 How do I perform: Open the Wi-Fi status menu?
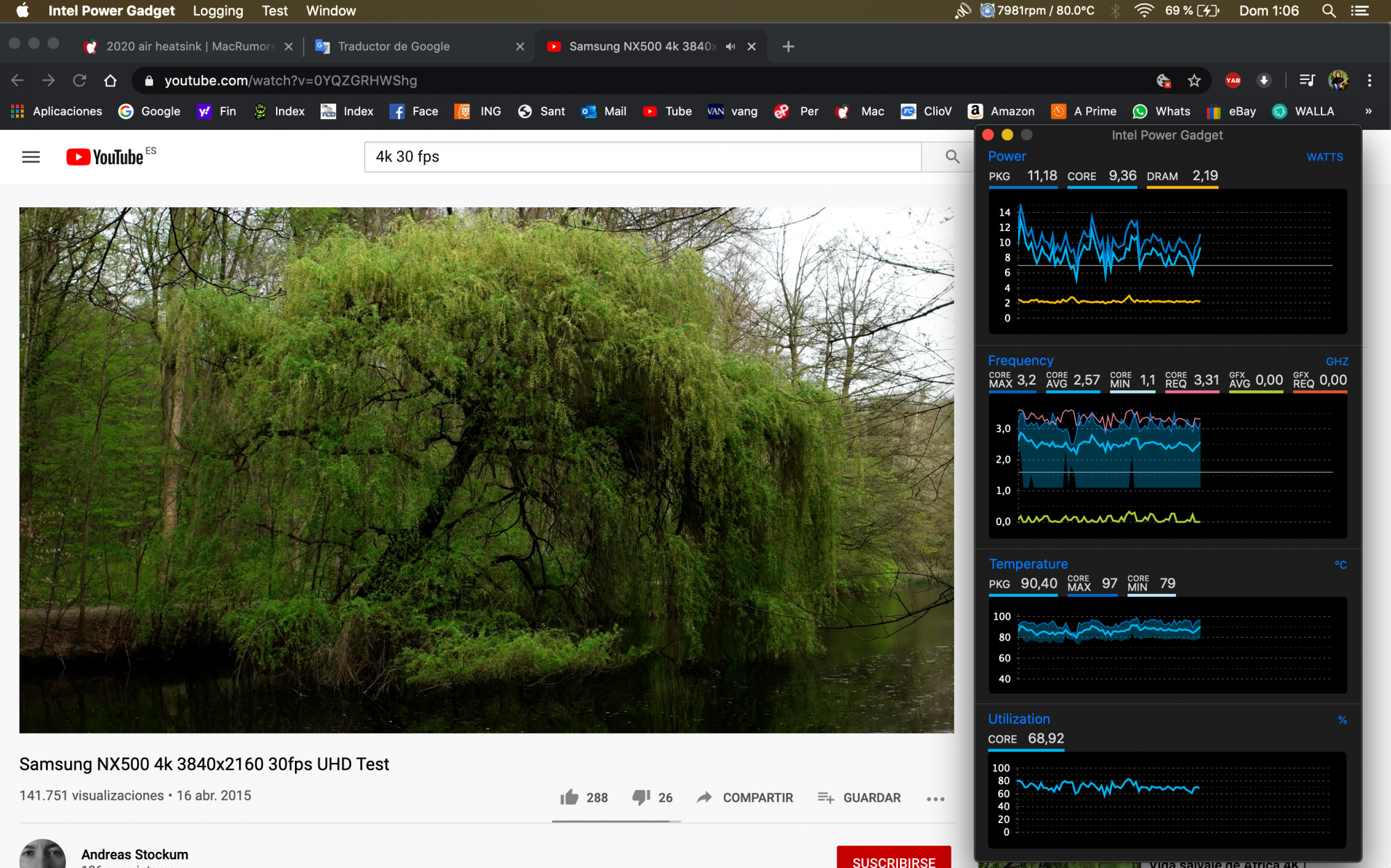coord(1143,10)
